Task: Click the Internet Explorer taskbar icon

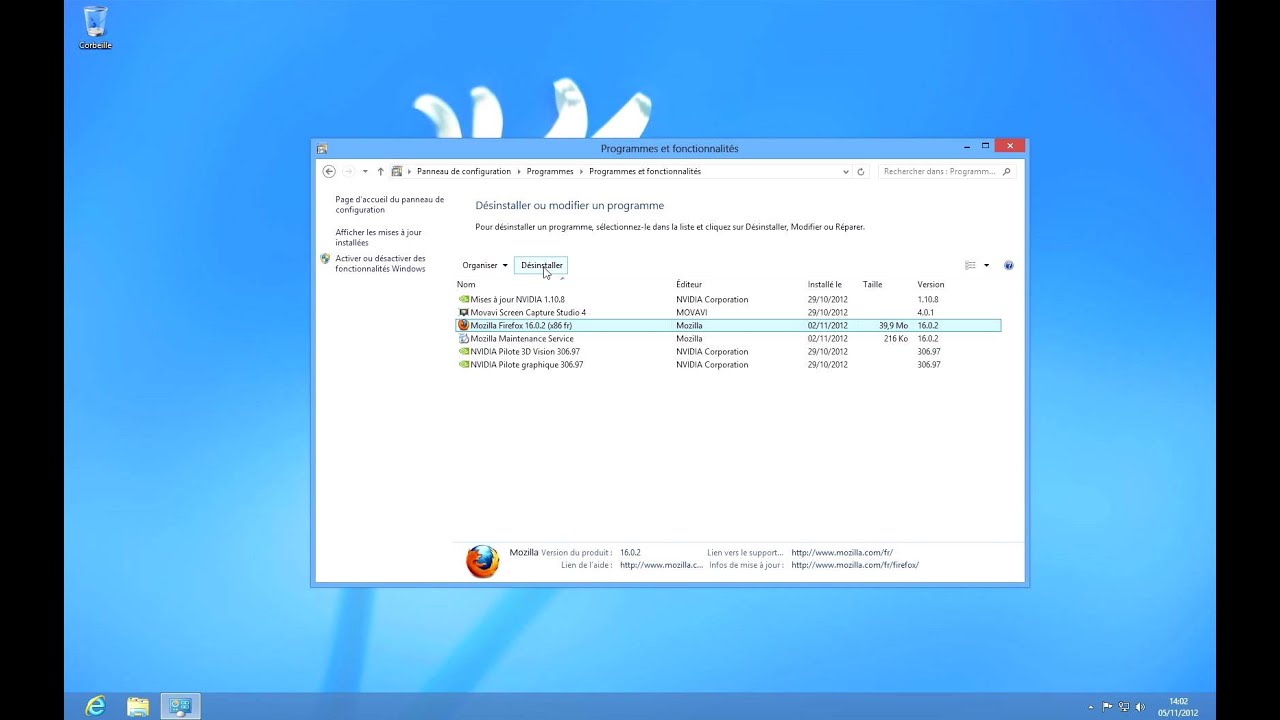Action: tap(96, 706)
